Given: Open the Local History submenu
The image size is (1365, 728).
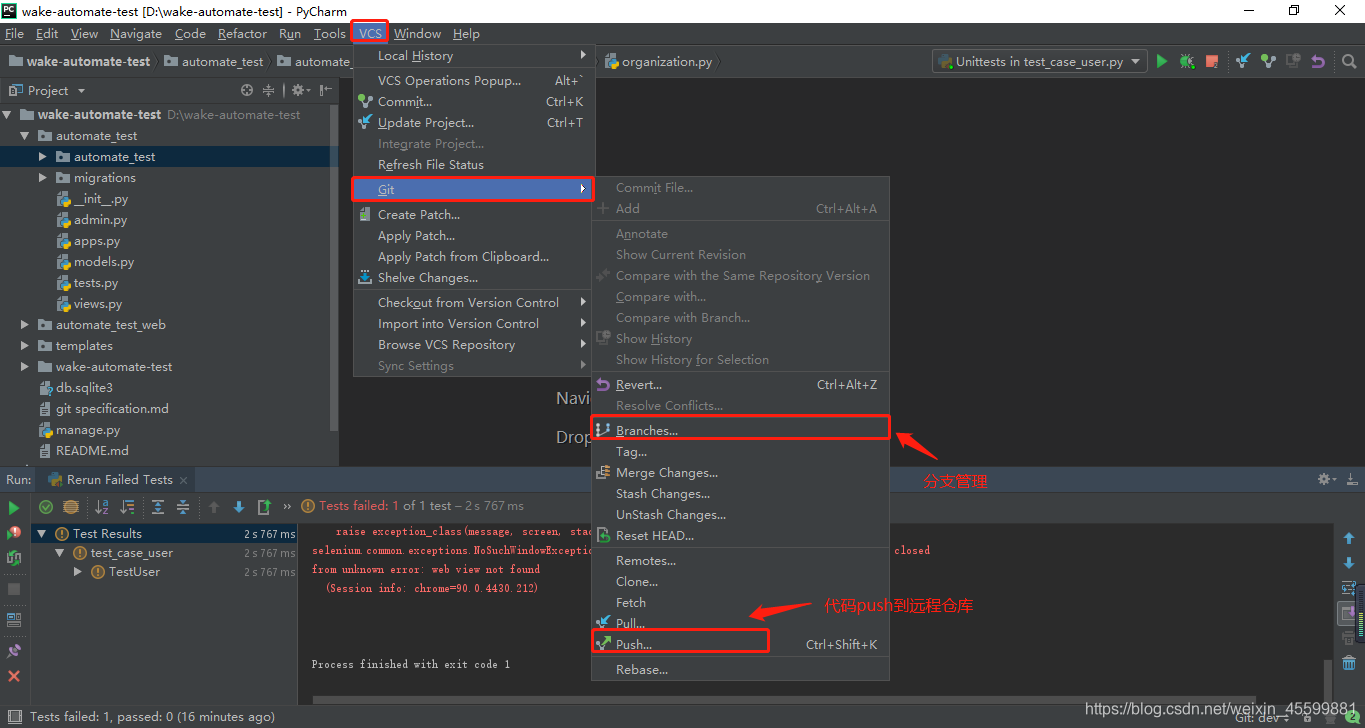Looking at the screenshot, I should [x=474, y=55].
